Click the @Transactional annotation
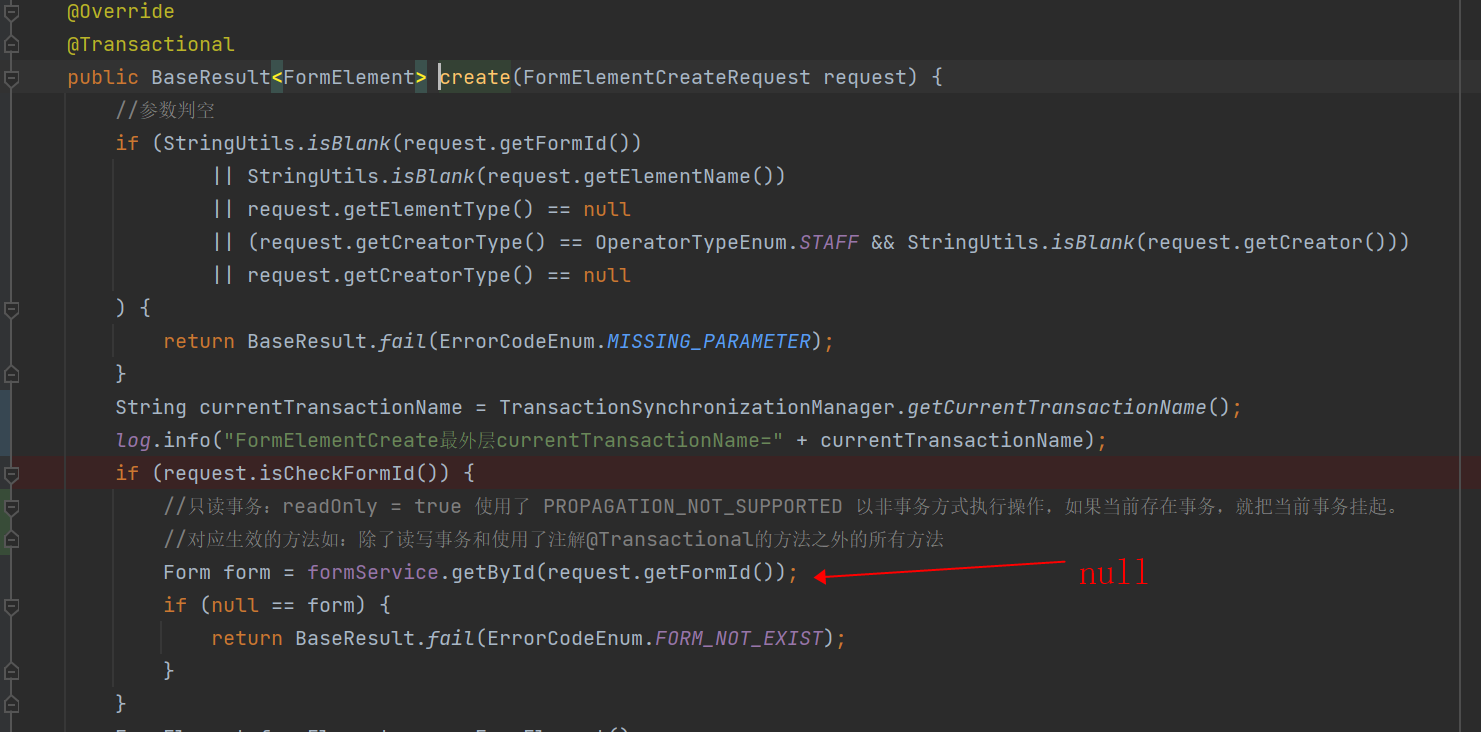Viewport: 1481px width, 732px height. [151, 44]
